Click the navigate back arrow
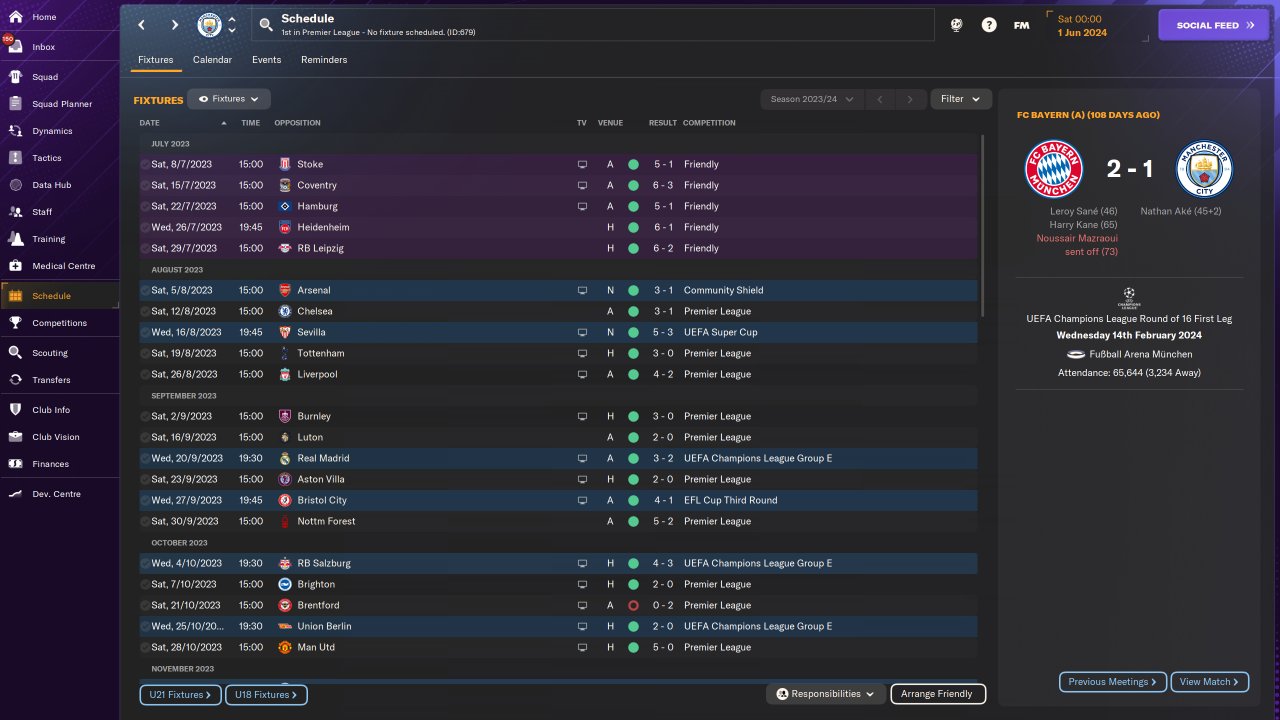 pyautogui.click(x=141, y=25)
